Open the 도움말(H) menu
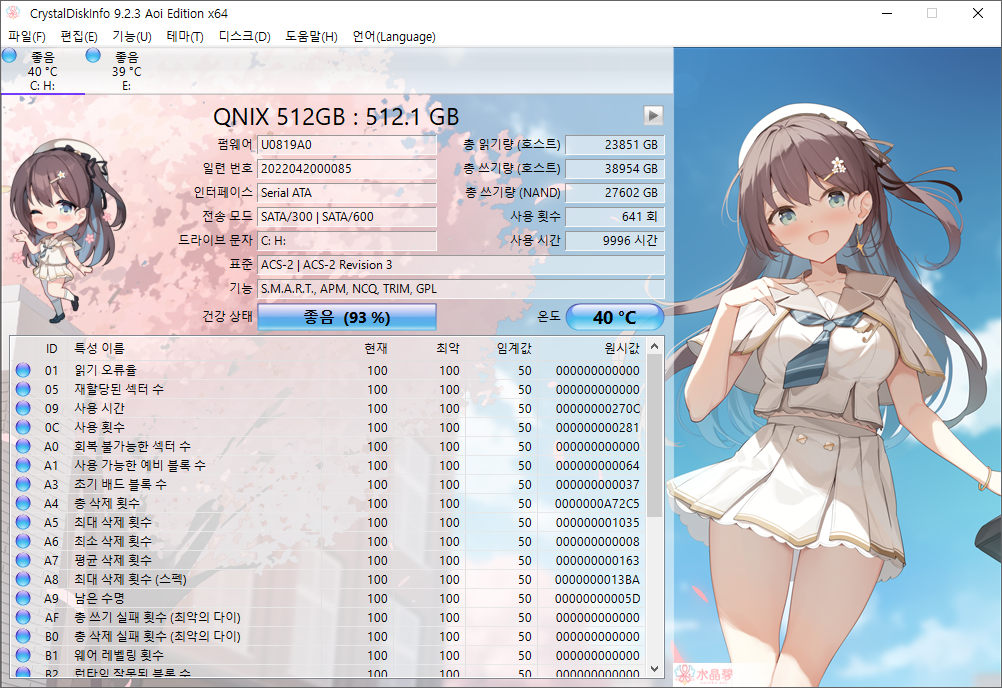The height and width of the screenshot is (688, 1002). [311, 36]
